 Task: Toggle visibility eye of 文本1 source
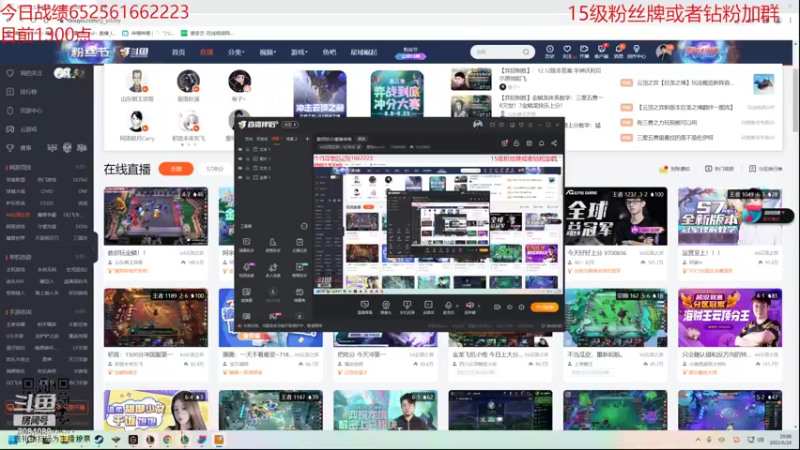pyautogui.click(x=240, y=149)
